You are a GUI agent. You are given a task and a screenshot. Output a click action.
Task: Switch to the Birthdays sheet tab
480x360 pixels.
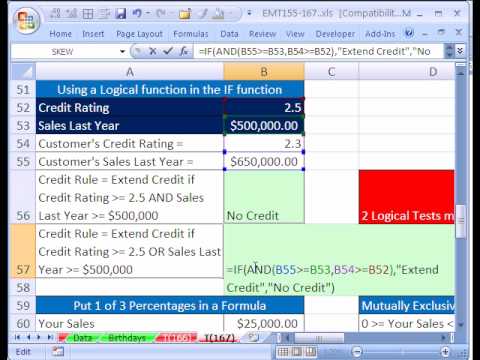point(127,338)
